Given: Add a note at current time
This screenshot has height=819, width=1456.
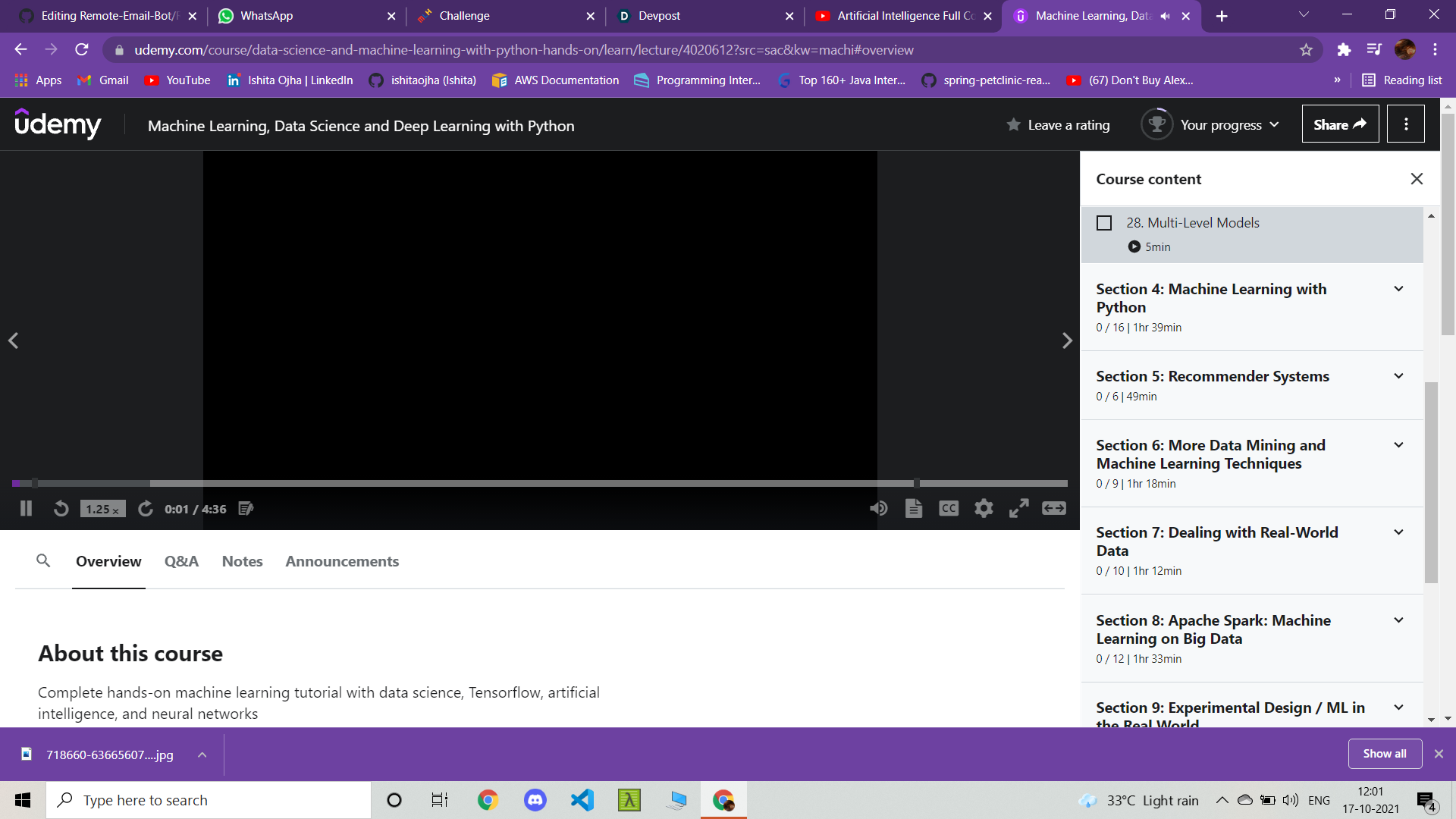Looking at the screenshot, I should (246, 509).
